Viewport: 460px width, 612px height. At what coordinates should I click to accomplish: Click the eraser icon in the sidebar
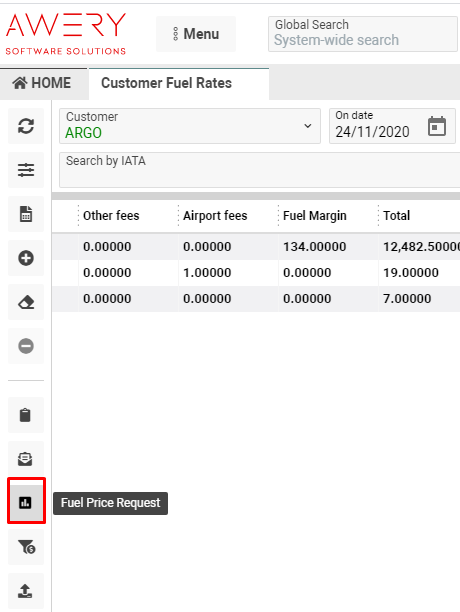click(26, 302)
